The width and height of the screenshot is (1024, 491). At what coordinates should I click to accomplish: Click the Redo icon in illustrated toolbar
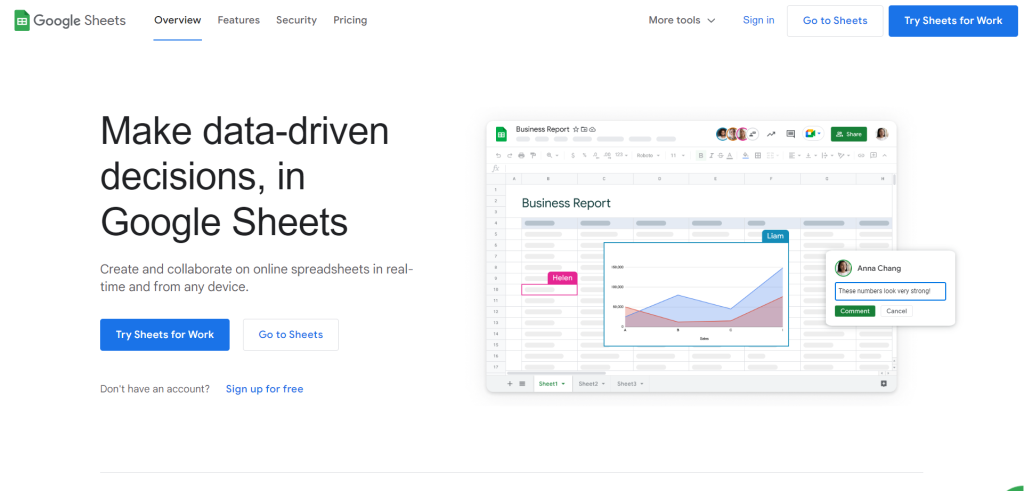(509, 155)
